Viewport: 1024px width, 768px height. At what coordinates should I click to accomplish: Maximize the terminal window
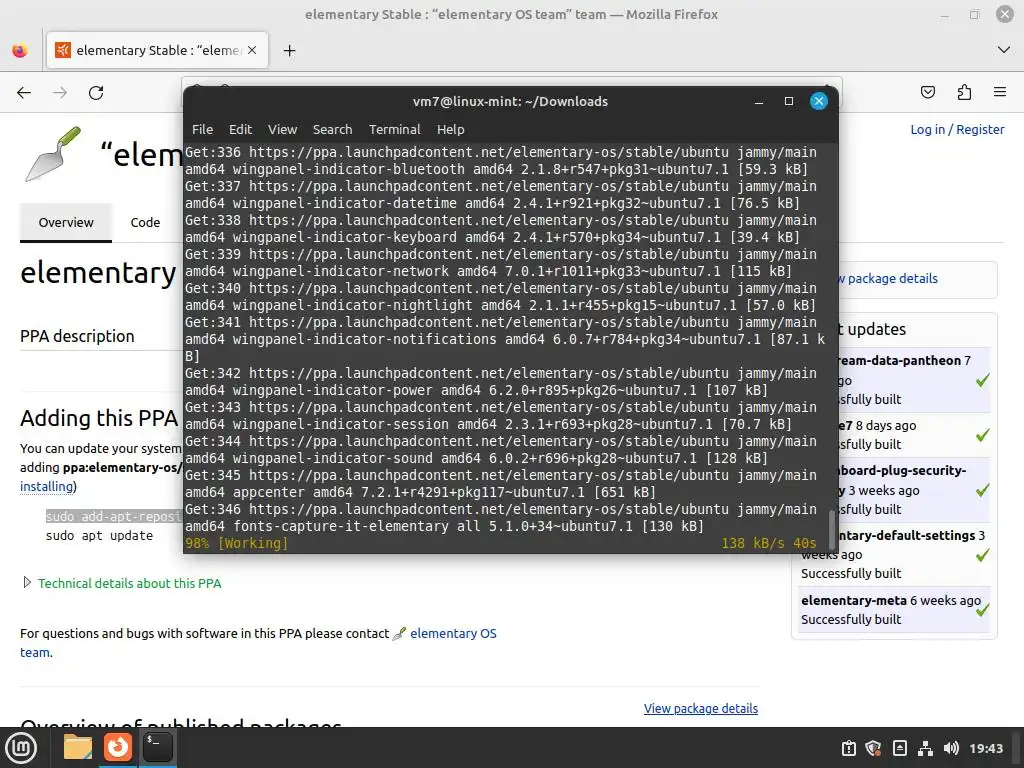(x=789, y=101)
